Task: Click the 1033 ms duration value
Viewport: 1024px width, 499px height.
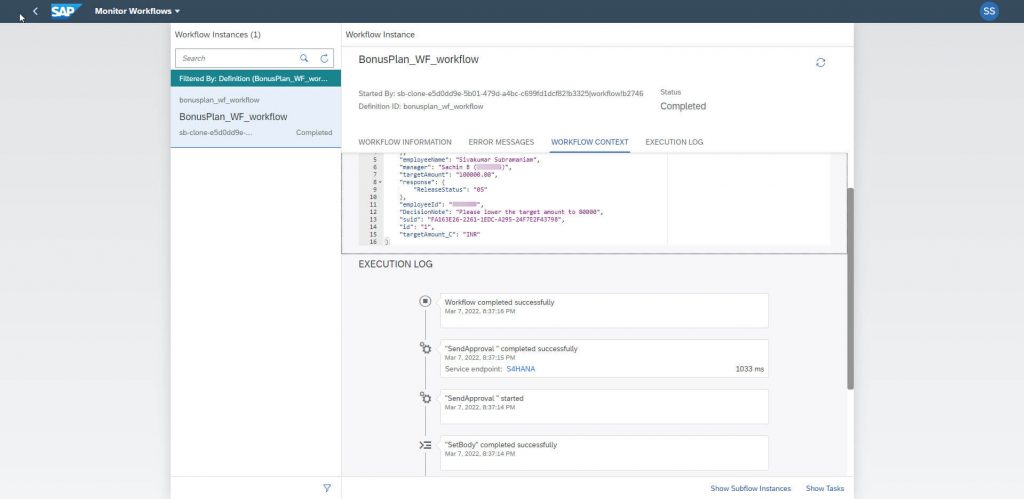Action: coord(749,369)
